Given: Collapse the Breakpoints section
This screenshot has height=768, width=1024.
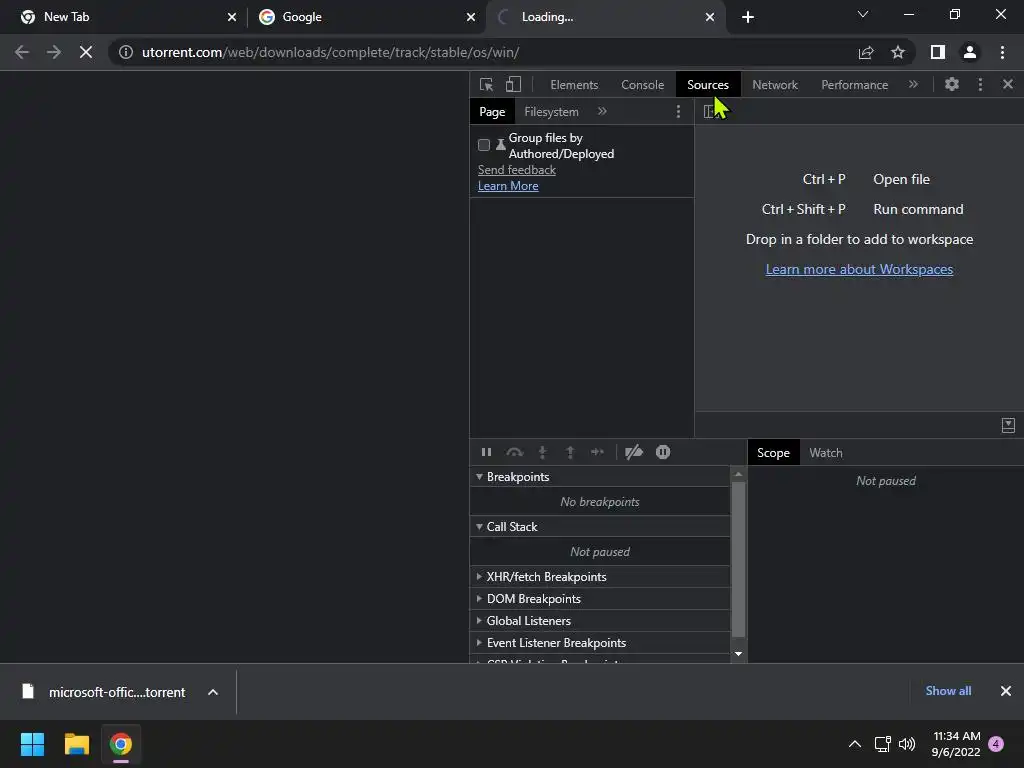Looking at the screenshot, I should (600, 477).
